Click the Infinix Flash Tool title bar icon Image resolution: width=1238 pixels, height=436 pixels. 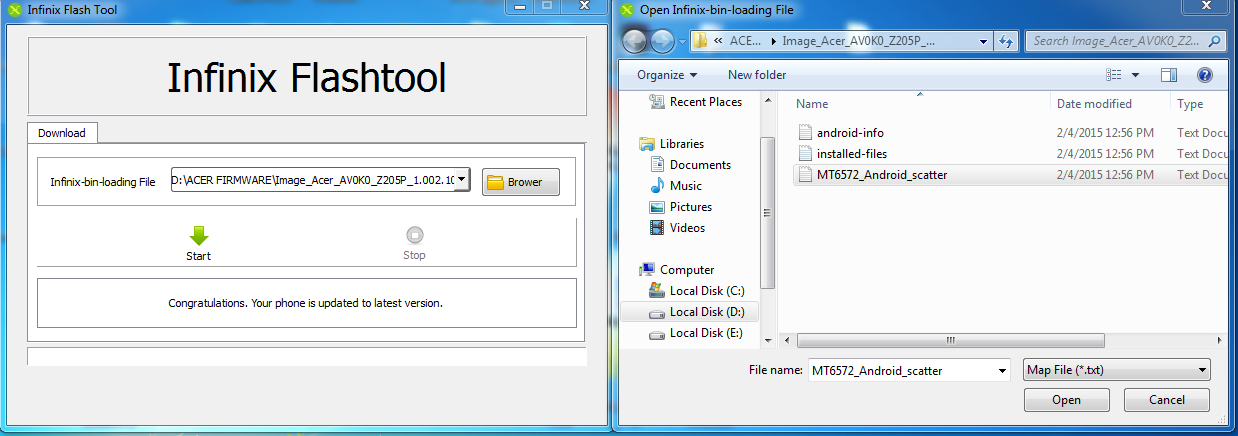click(14, 9)
